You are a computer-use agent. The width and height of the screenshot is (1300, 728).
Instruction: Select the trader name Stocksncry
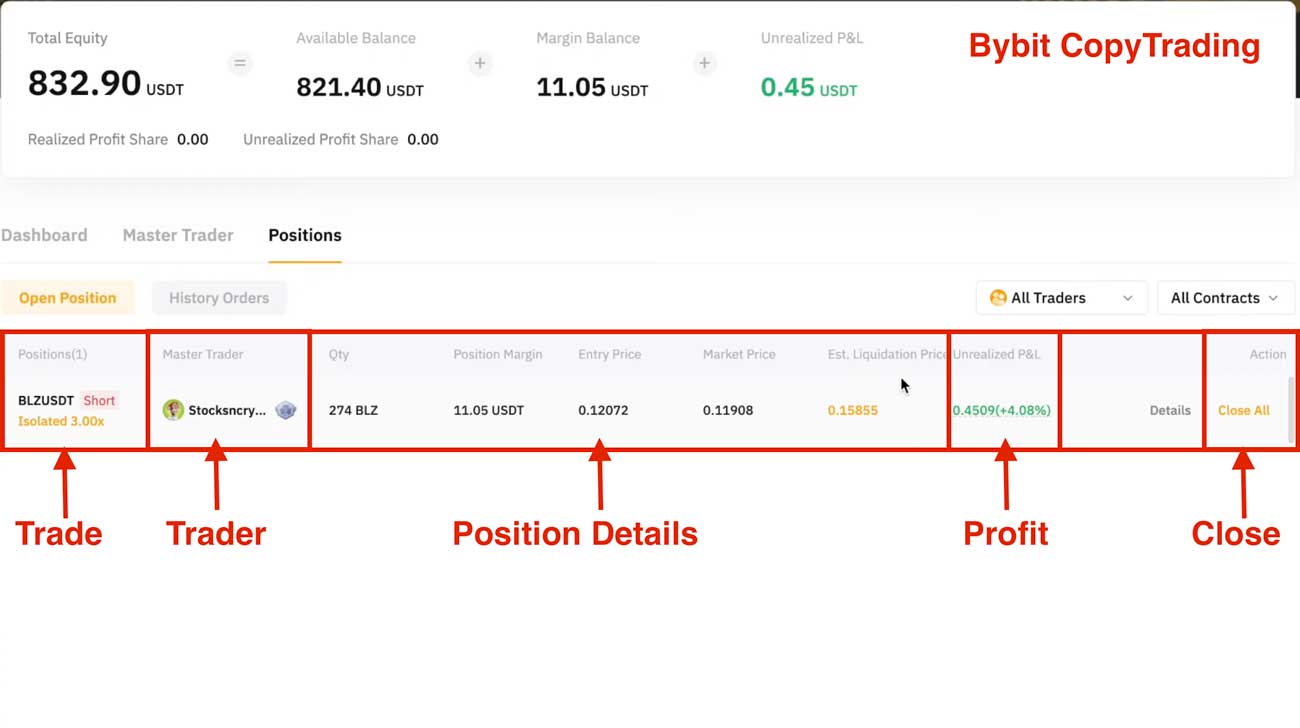(x=227, y=410)
